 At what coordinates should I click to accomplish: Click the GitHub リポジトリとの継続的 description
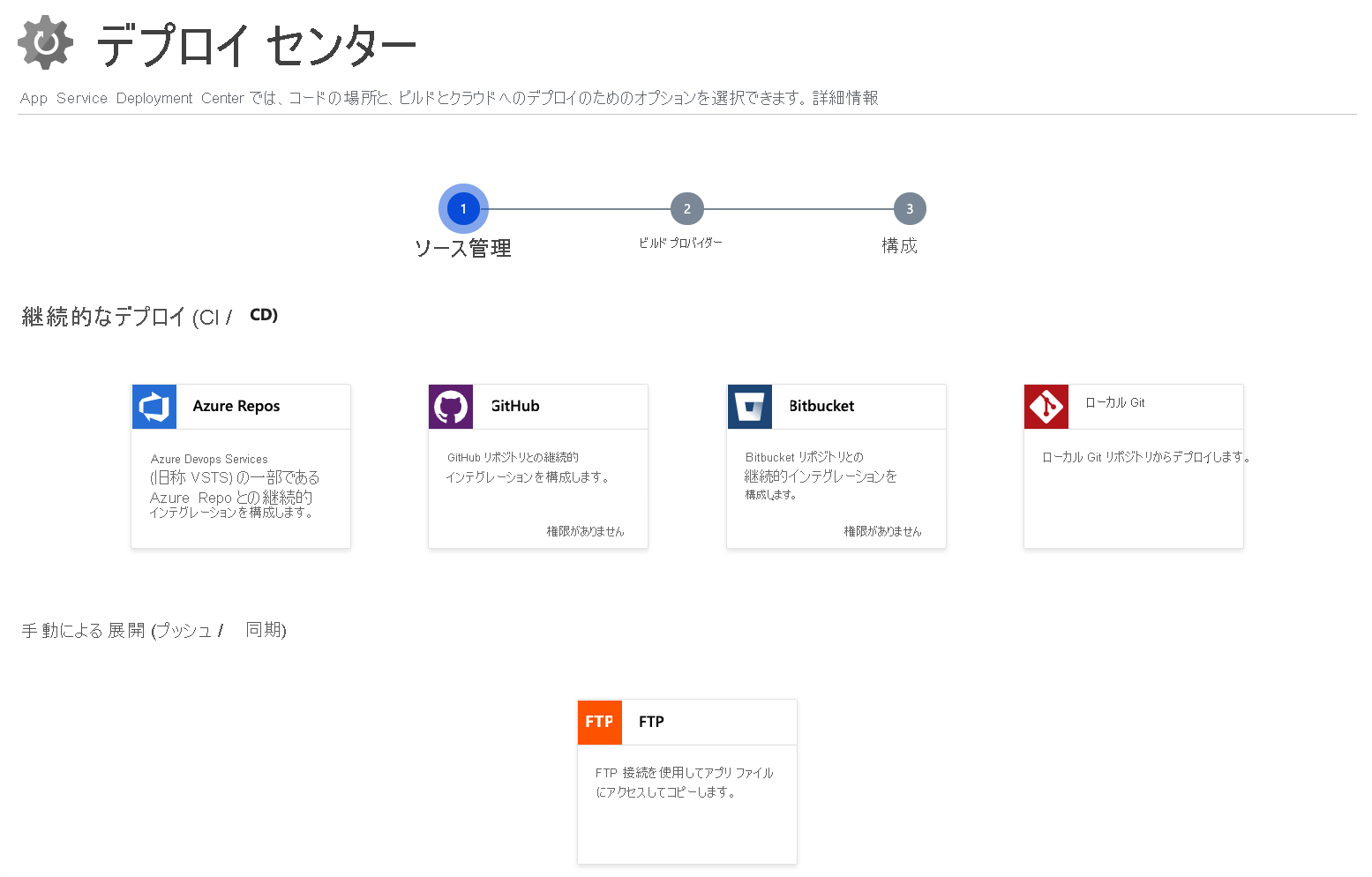pos(528,467)
